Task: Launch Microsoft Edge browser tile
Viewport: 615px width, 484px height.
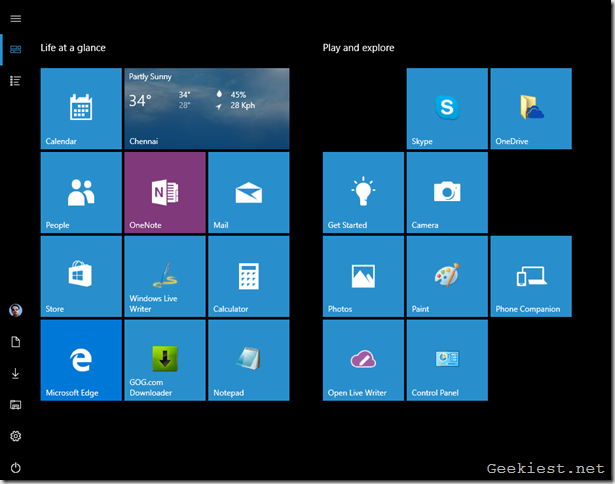Action: 81,360
